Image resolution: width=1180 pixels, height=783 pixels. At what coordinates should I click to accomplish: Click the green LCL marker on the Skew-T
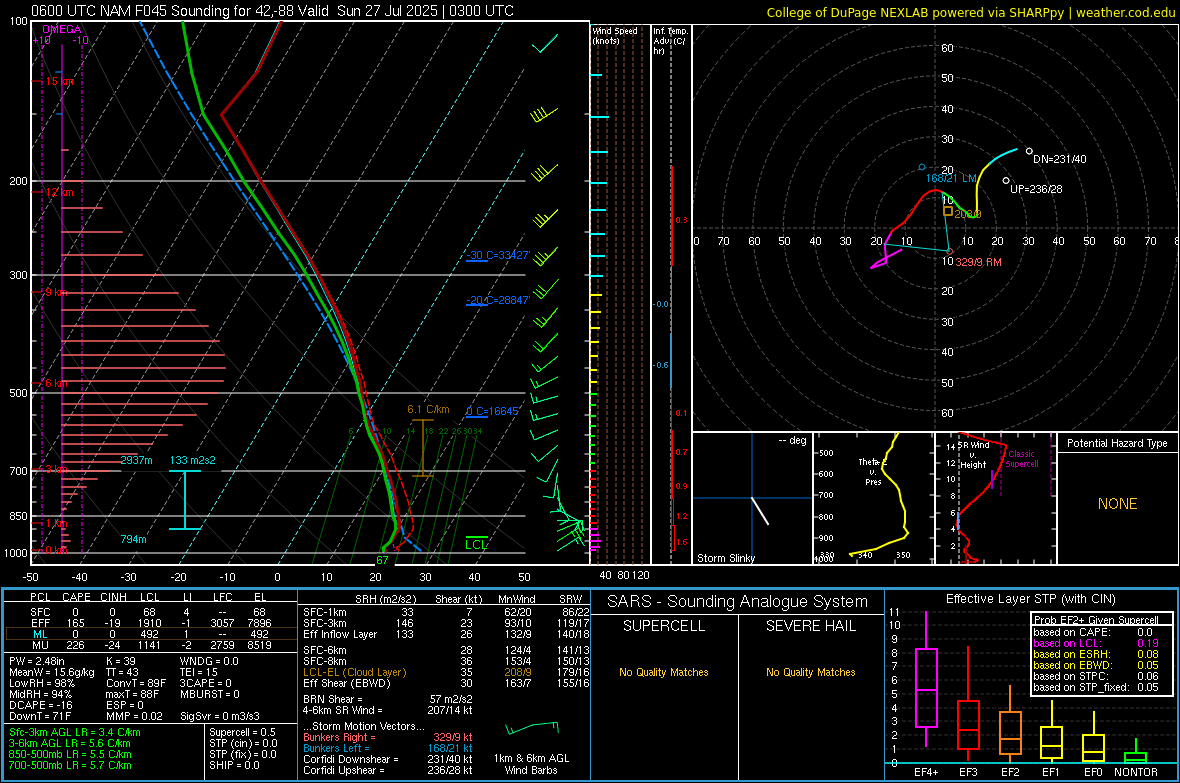point(476,544)
